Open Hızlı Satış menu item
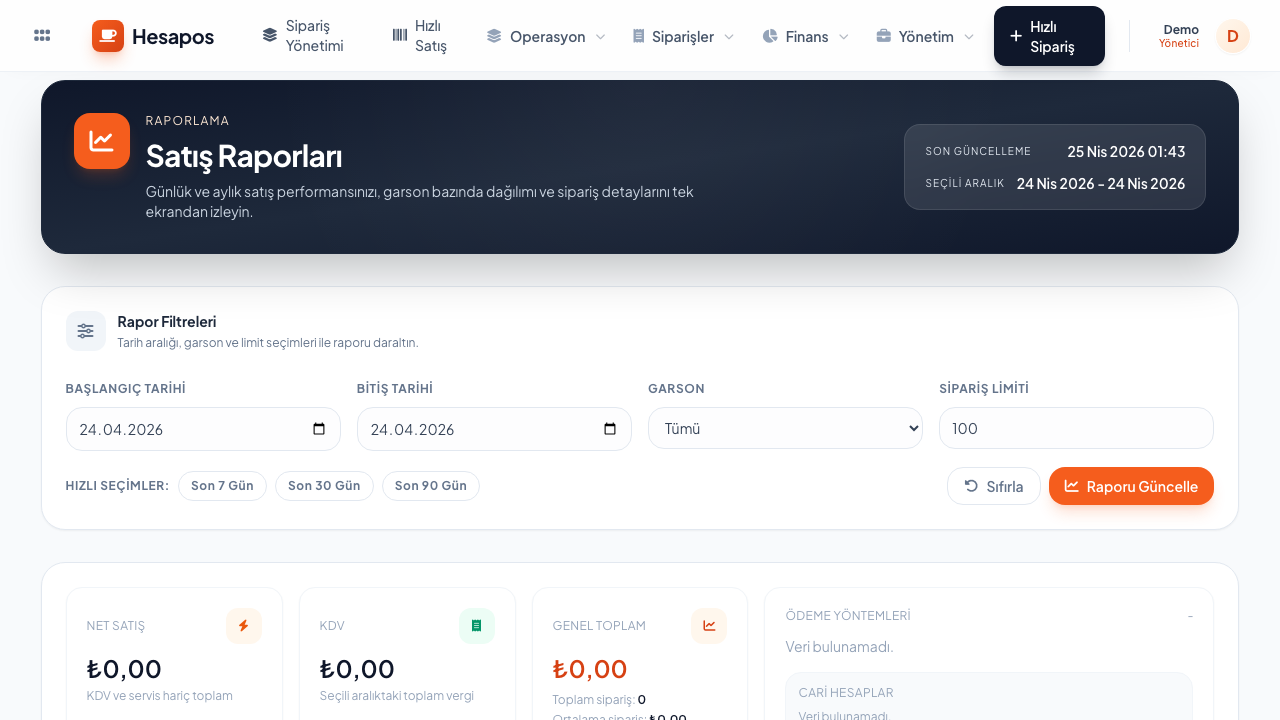Image resolution: width=1280 pixels, height=720 pixels. pos(420,36)
